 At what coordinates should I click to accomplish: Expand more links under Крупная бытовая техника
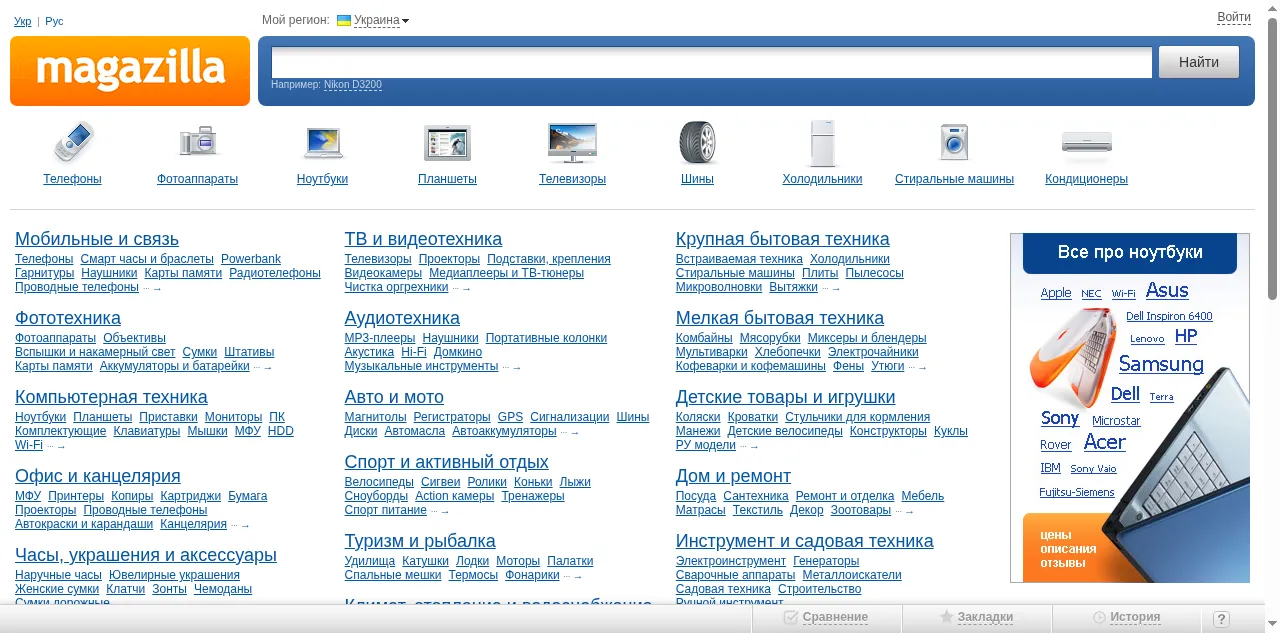(831, 288)
